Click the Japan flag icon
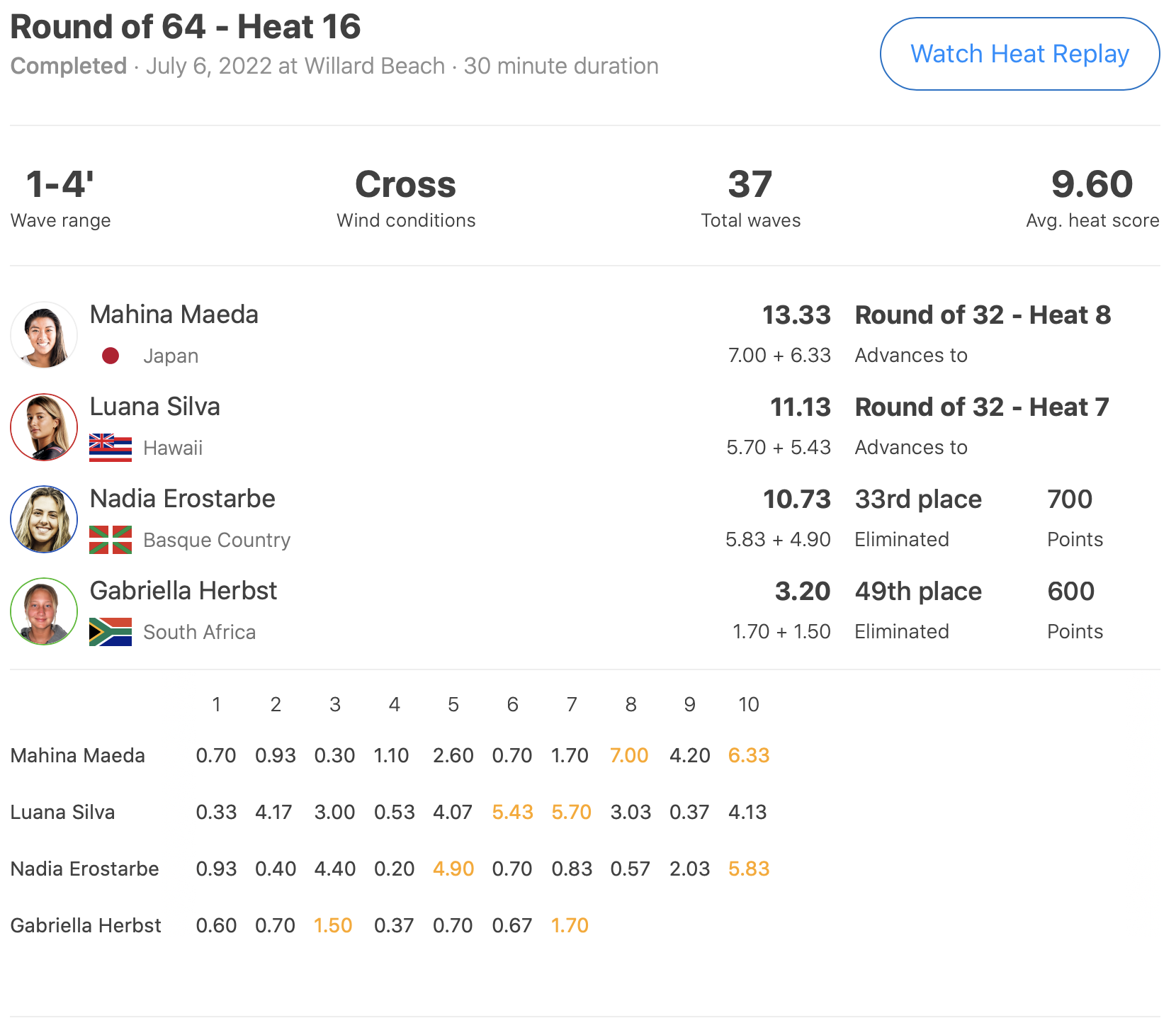This screenshot has height=1023, width=1176. coord(111,356)
